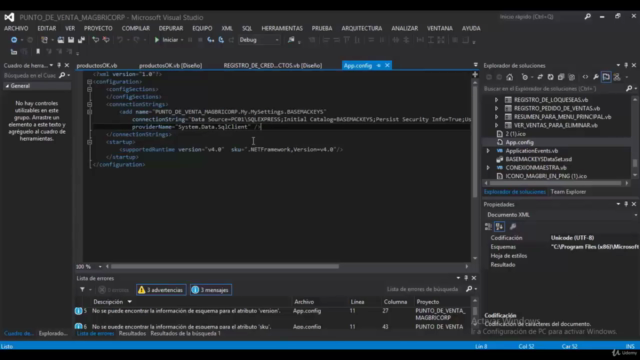Click the Home icon in Solution Explorer
Screen dimensions: 640x360
point(509,77)
